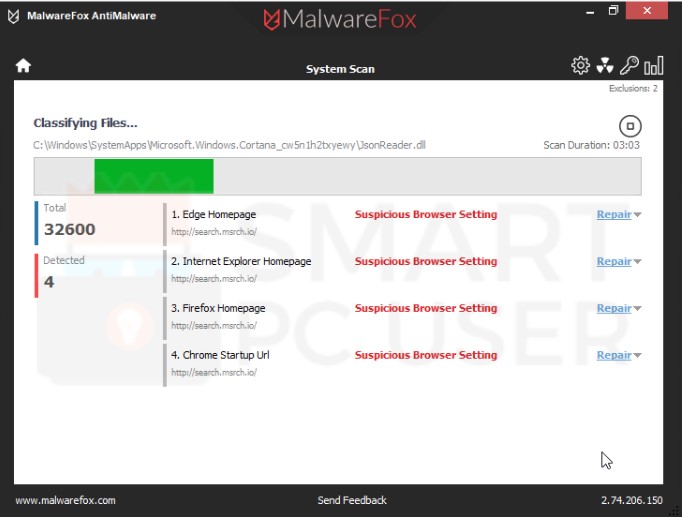Click Repair for Internet Explorer Homepage

614,261
